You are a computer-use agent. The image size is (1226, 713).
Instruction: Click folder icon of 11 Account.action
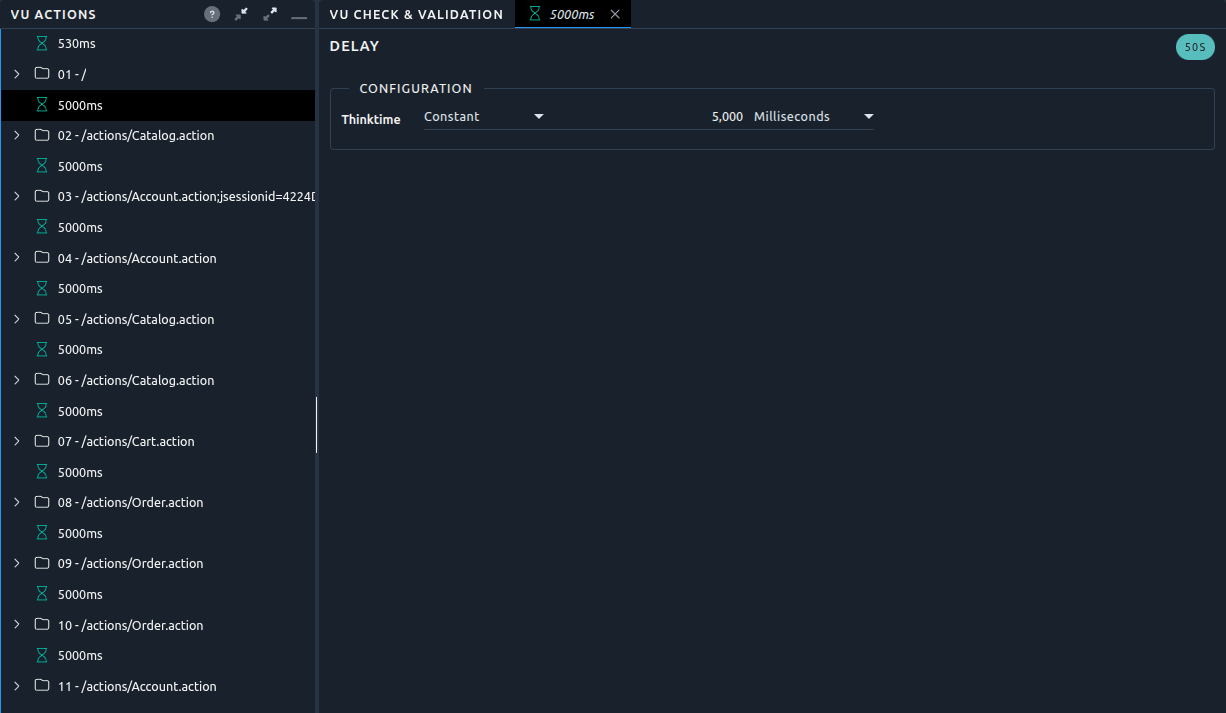click(42, 685)
